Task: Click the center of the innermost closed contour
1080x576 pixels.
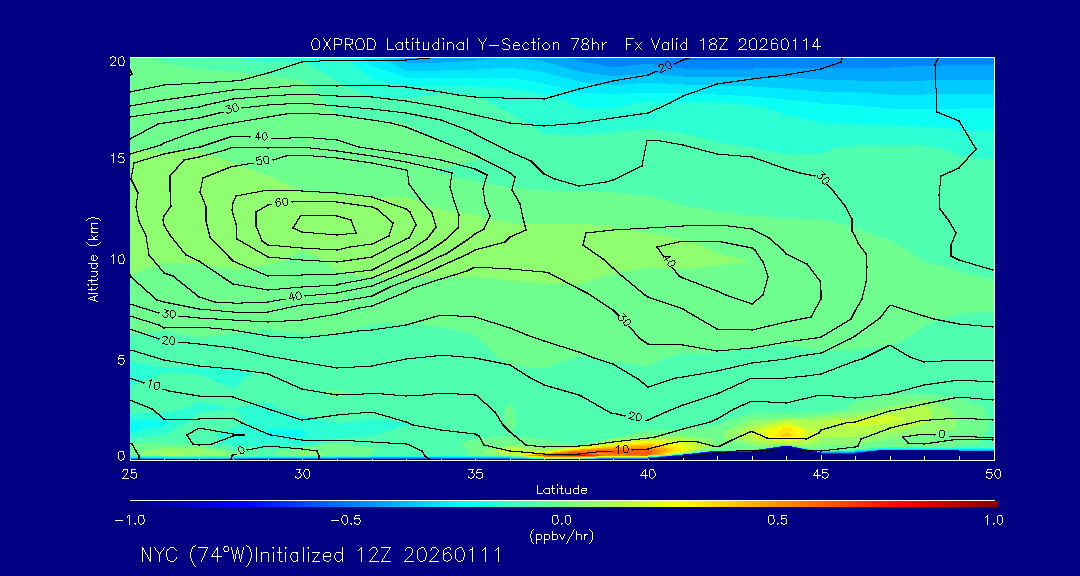Action: click(325, 225)
